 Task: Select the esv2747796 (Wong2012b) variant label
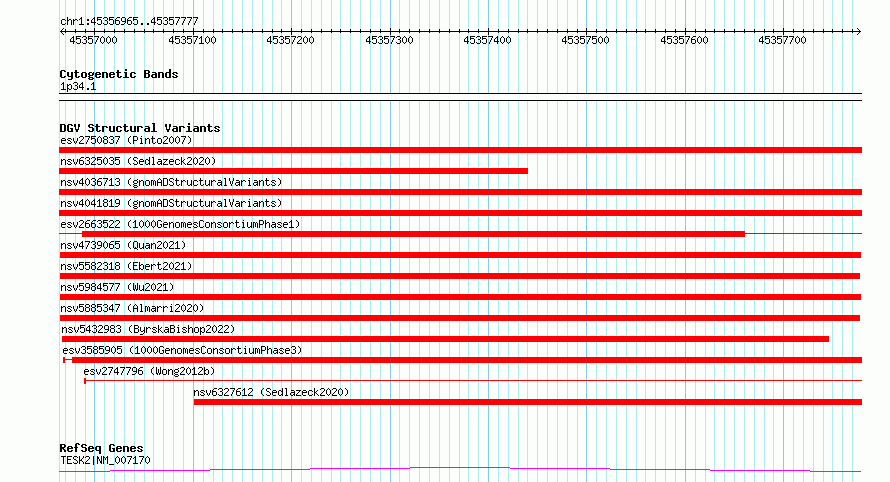click(149, 371)
